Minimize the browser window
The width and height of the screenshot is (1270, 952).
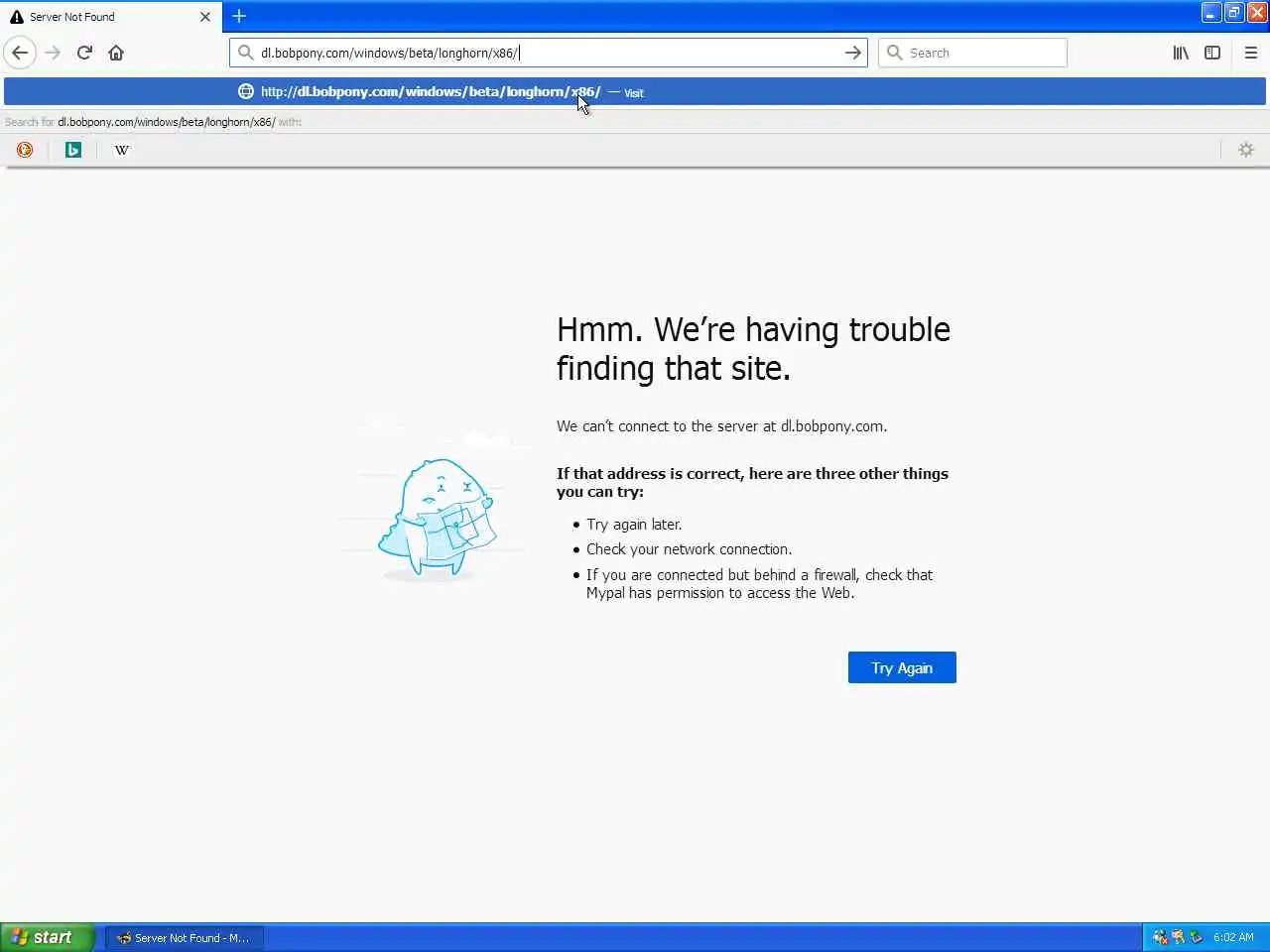(1211, 12)
